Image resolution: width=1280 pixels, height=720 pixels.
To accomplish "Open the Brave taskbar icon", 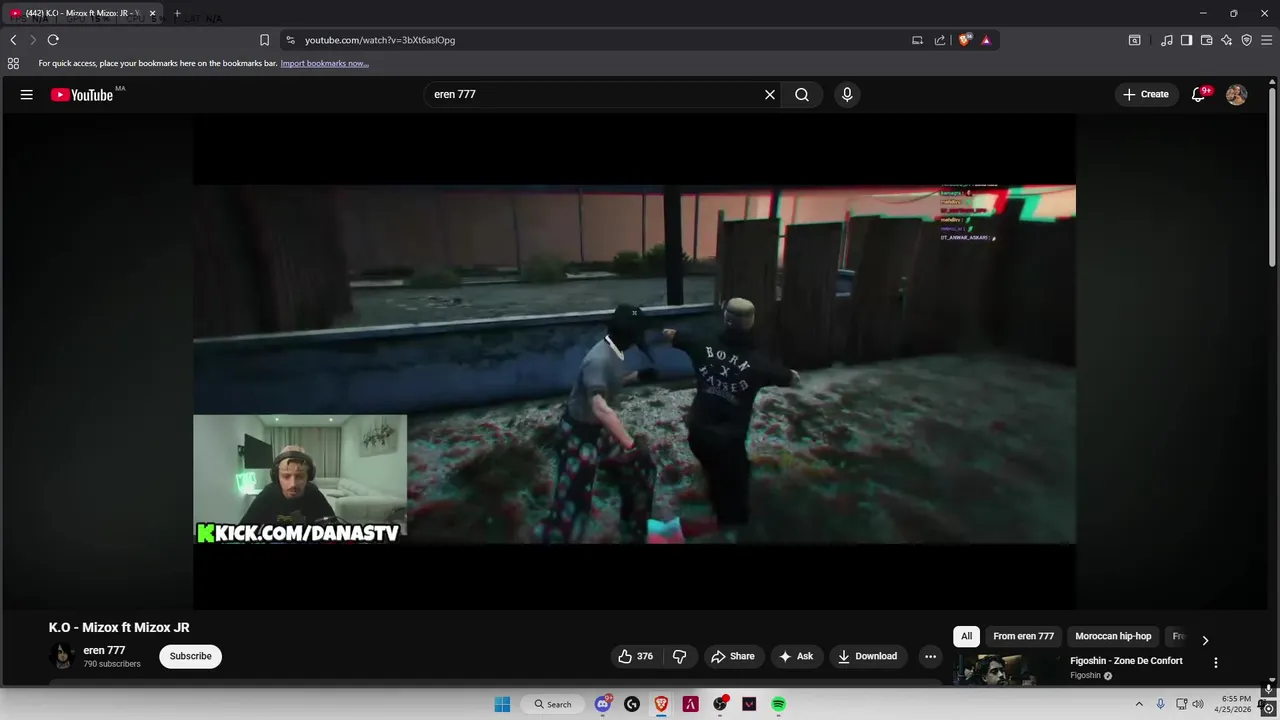I will tap(661, 704).
